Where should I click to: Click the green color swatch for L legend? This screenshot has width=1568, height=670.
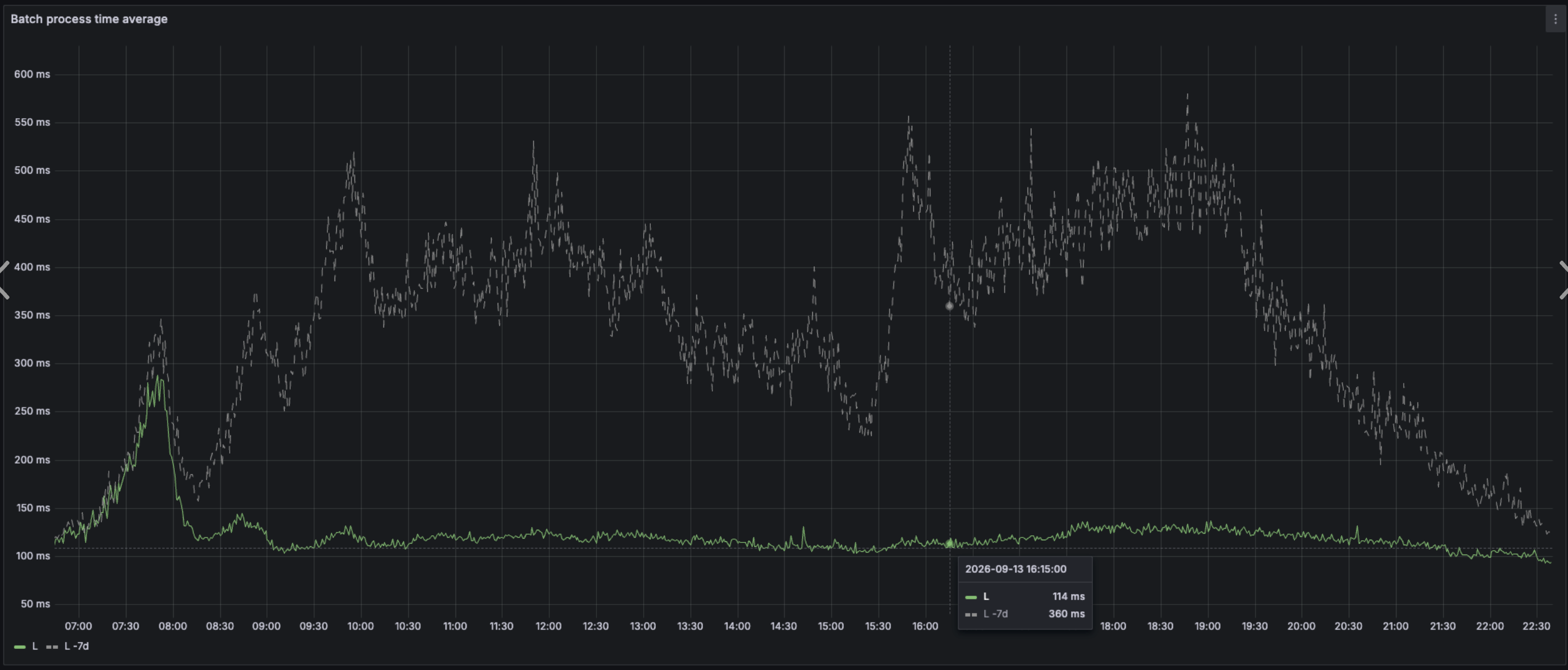pos(20,647)
